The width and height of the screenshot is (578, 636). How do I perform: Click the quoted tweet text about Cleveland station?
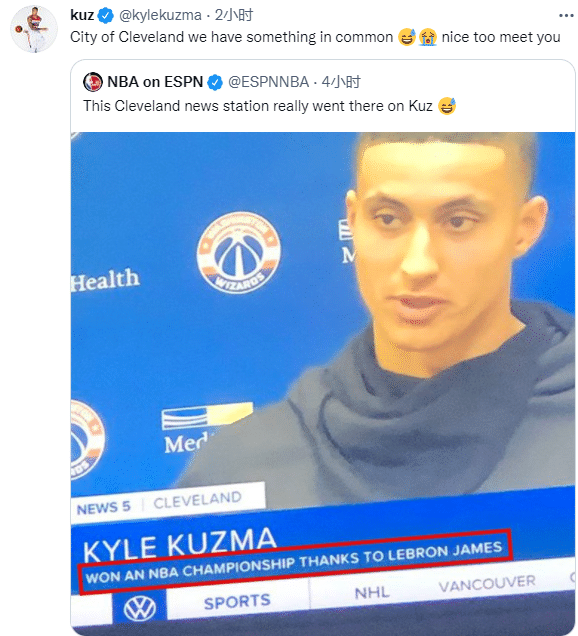(258, 106)
